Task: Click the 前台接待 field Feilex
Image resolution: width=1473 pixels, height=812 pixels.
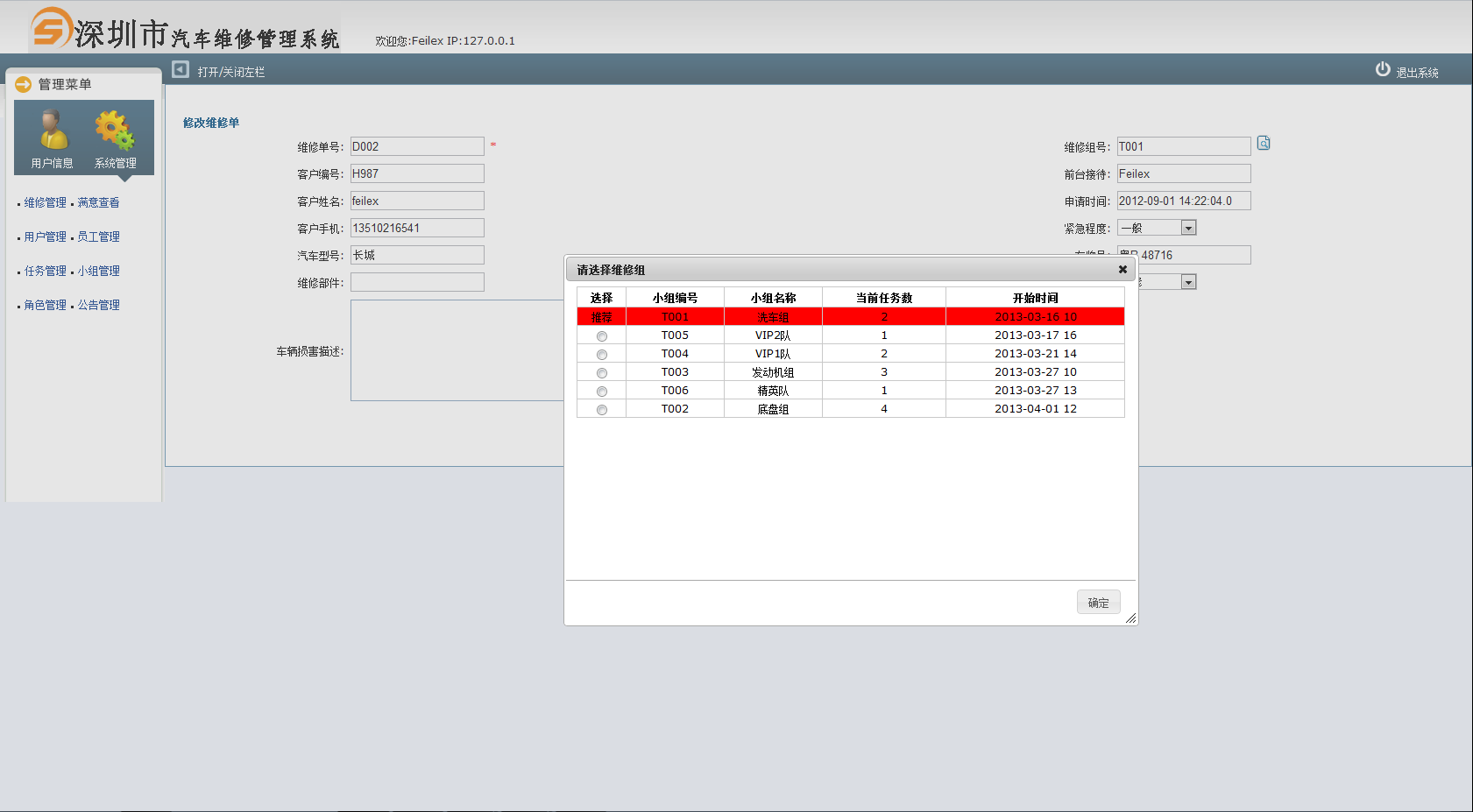Action: point(1184,173)
